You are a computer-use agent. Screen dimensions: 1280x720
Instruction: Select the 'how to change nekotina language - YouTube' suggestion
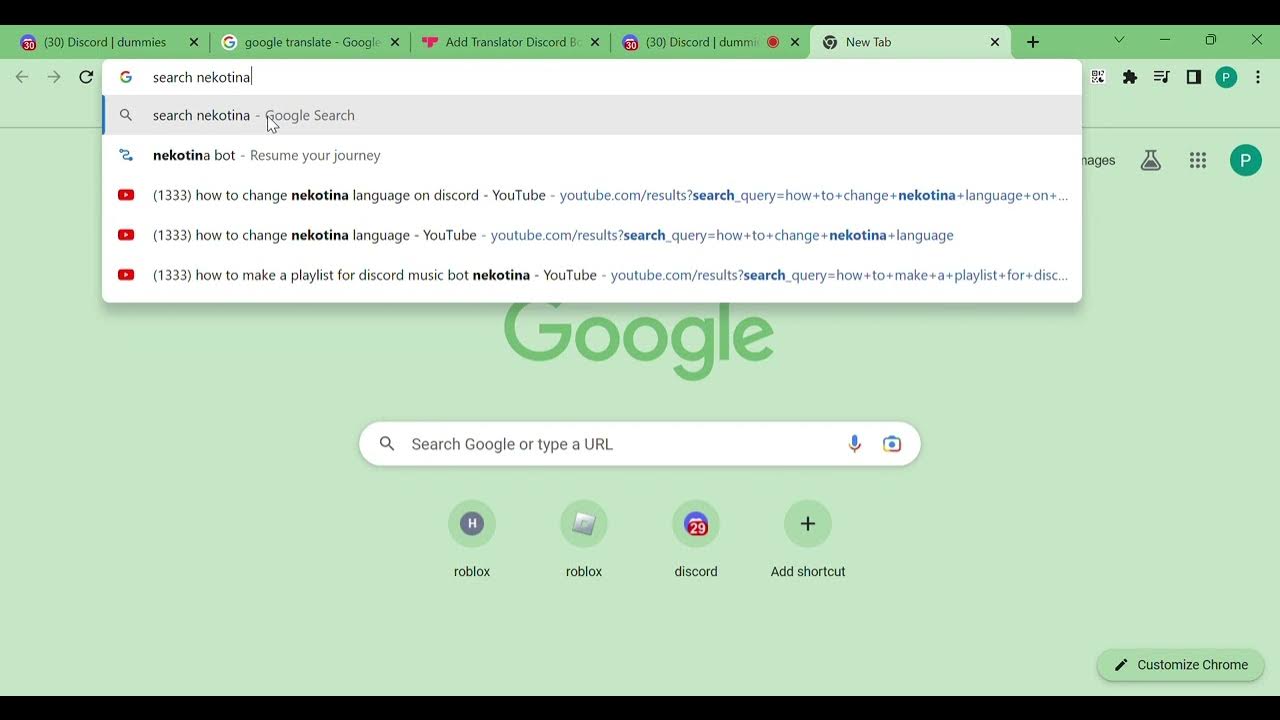click(x=592, y=235)
